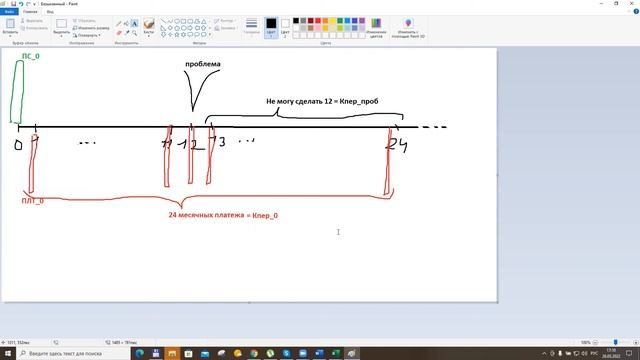Select the Fill with color bucket tool
This screenshot has width=640, height=360.
pyautogui.click(x=127, y=24)
